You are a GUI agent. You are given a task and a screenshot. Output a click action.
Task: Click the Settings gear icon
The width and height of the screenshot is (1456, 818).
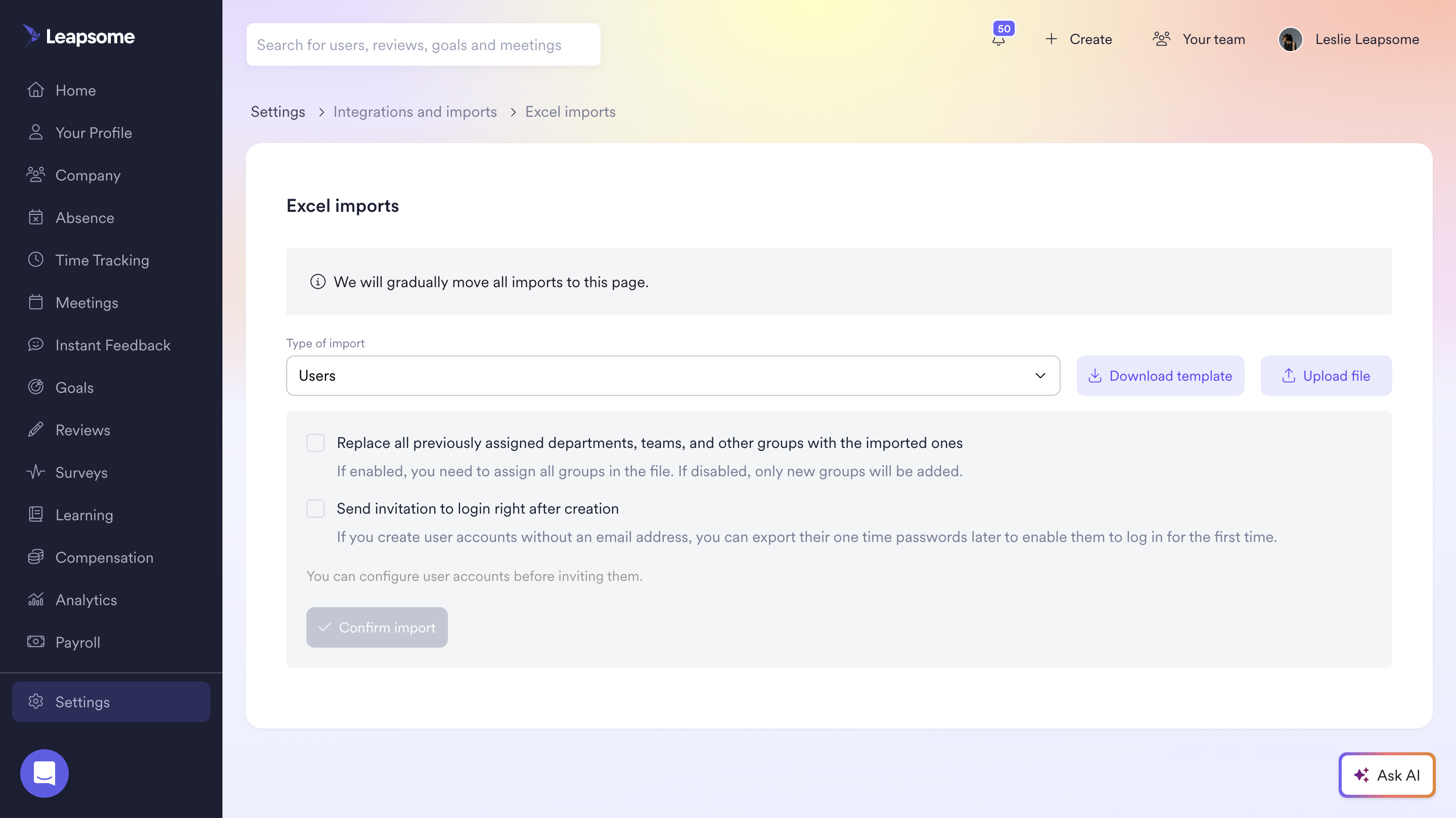click(35, 701)
